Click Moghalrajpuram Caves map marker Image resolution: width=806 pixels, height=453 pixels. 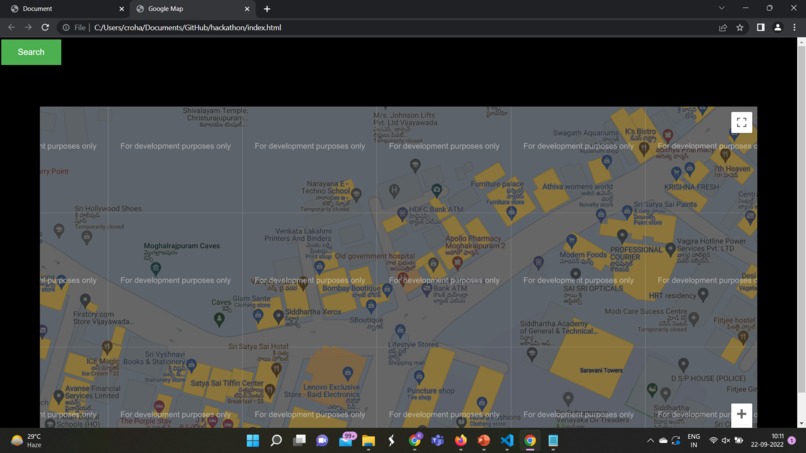(x=155, y=268)
